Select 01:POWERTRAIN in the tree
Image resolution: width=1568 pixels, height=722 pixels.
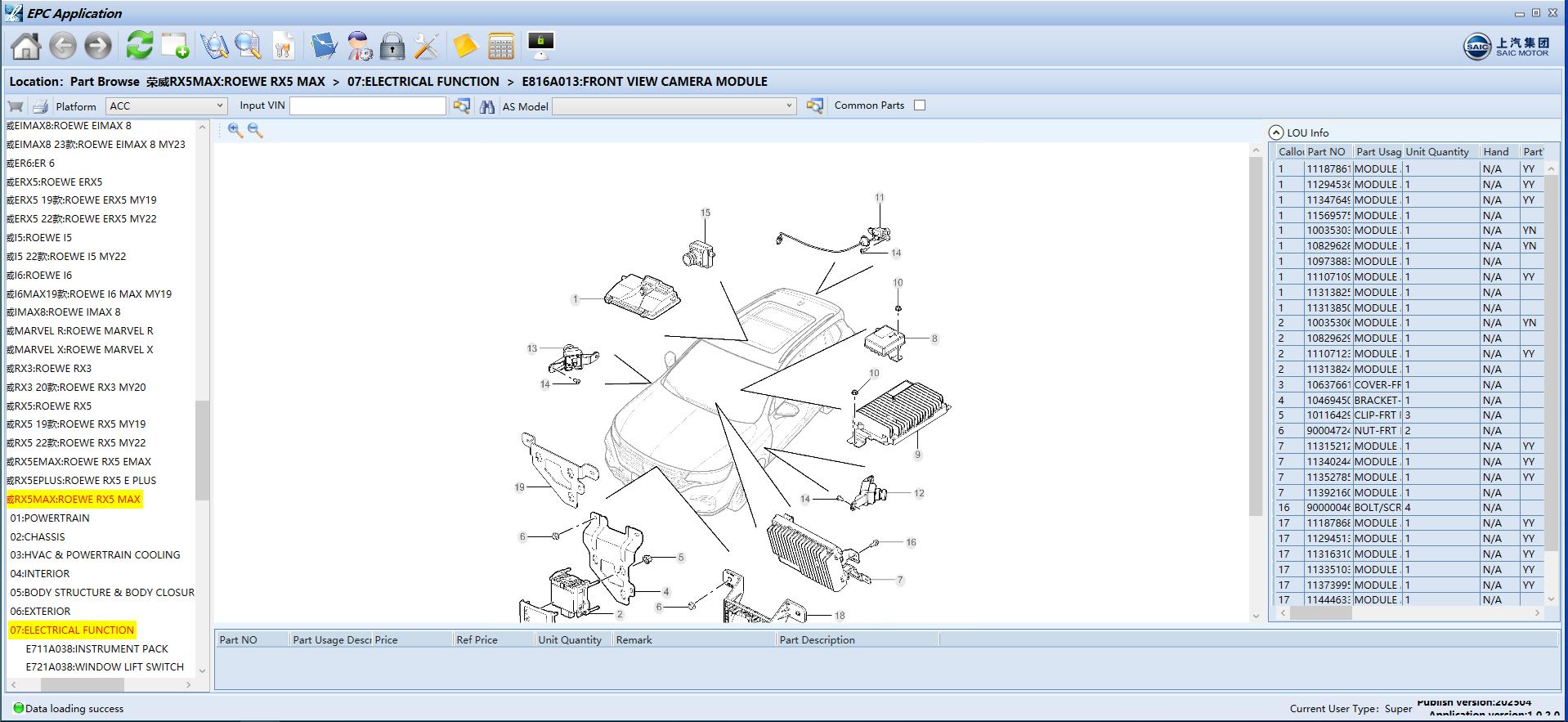[x=50, y=518]
